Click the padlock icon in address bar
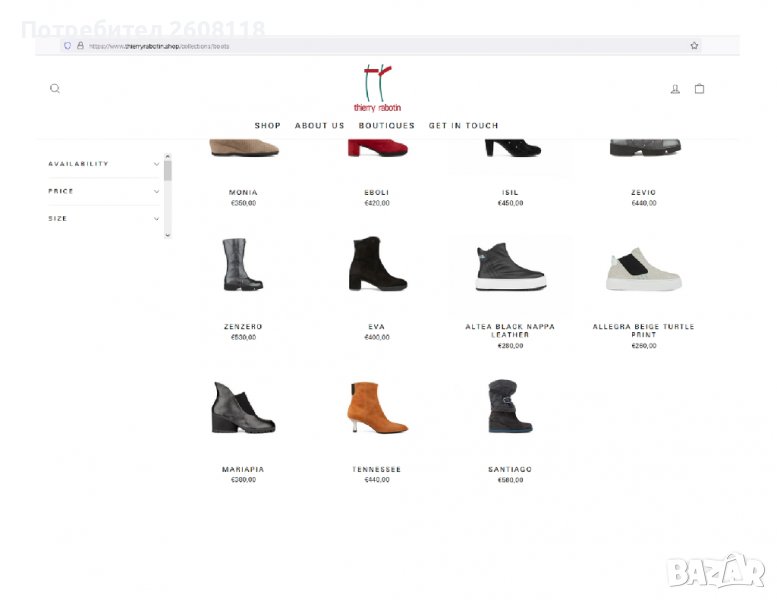 80,46
